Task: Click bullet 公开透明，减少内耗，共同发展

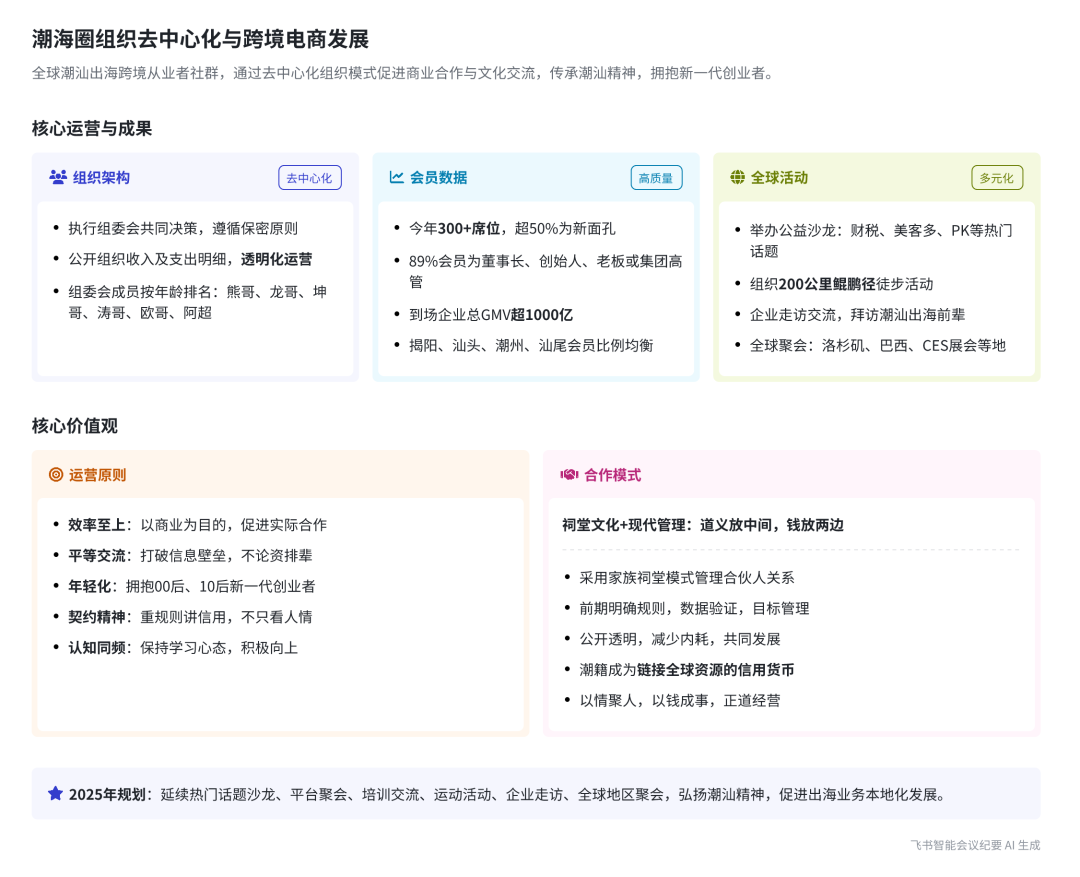Action: click(679, 639)
